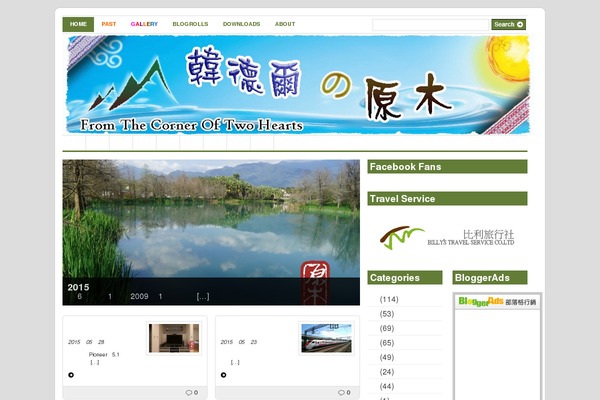Open the DOWNLOADS page
The image size is (600, 400).
coord(241,24)
